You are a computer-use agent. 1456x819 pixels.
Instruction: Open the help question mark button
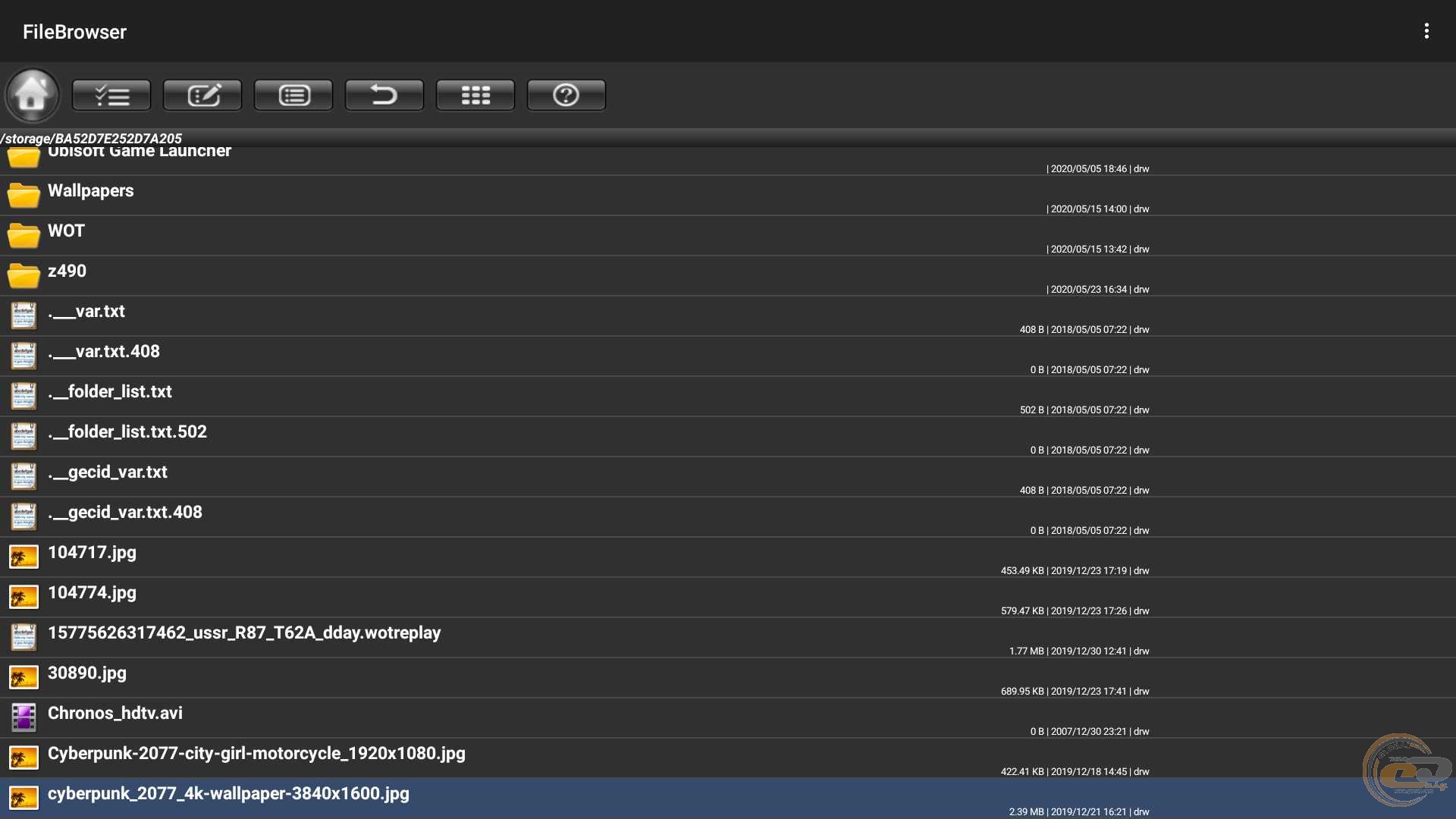coord(566,95)
